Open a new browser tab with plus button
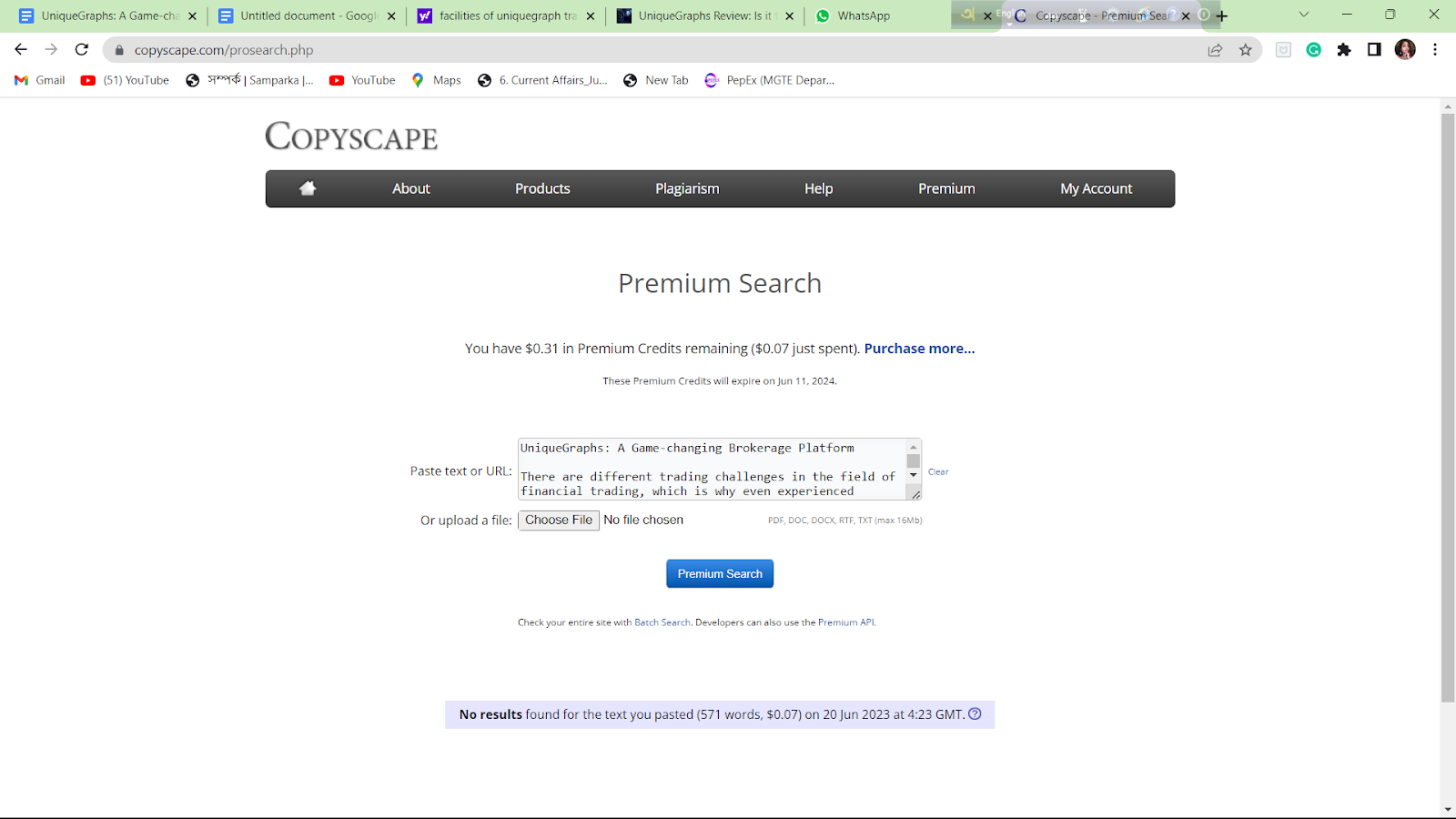Image resolution: width=1456 pixels, height=819 pixels. [x=1221, y=16]
